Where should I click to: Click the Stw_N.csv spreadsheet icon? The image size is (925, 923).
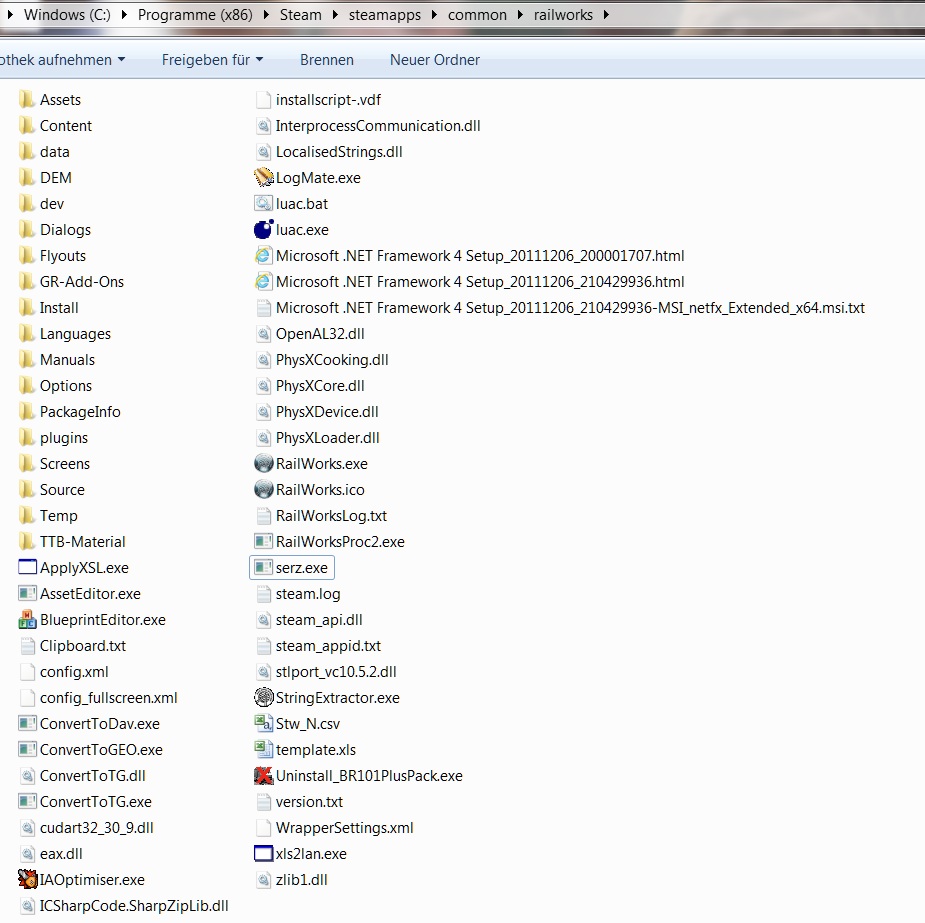pyautogui.click(x=264, y=724)
